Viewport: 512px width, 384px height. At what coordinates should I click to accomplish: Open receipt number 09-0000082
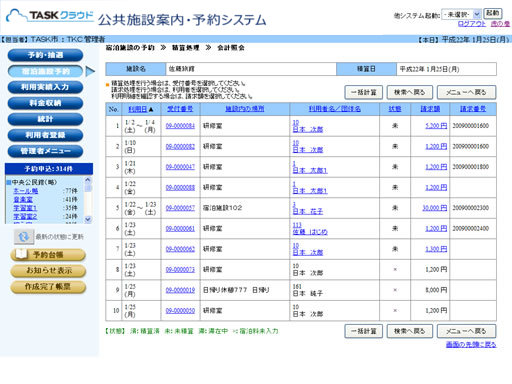click(x=180, y=147)
